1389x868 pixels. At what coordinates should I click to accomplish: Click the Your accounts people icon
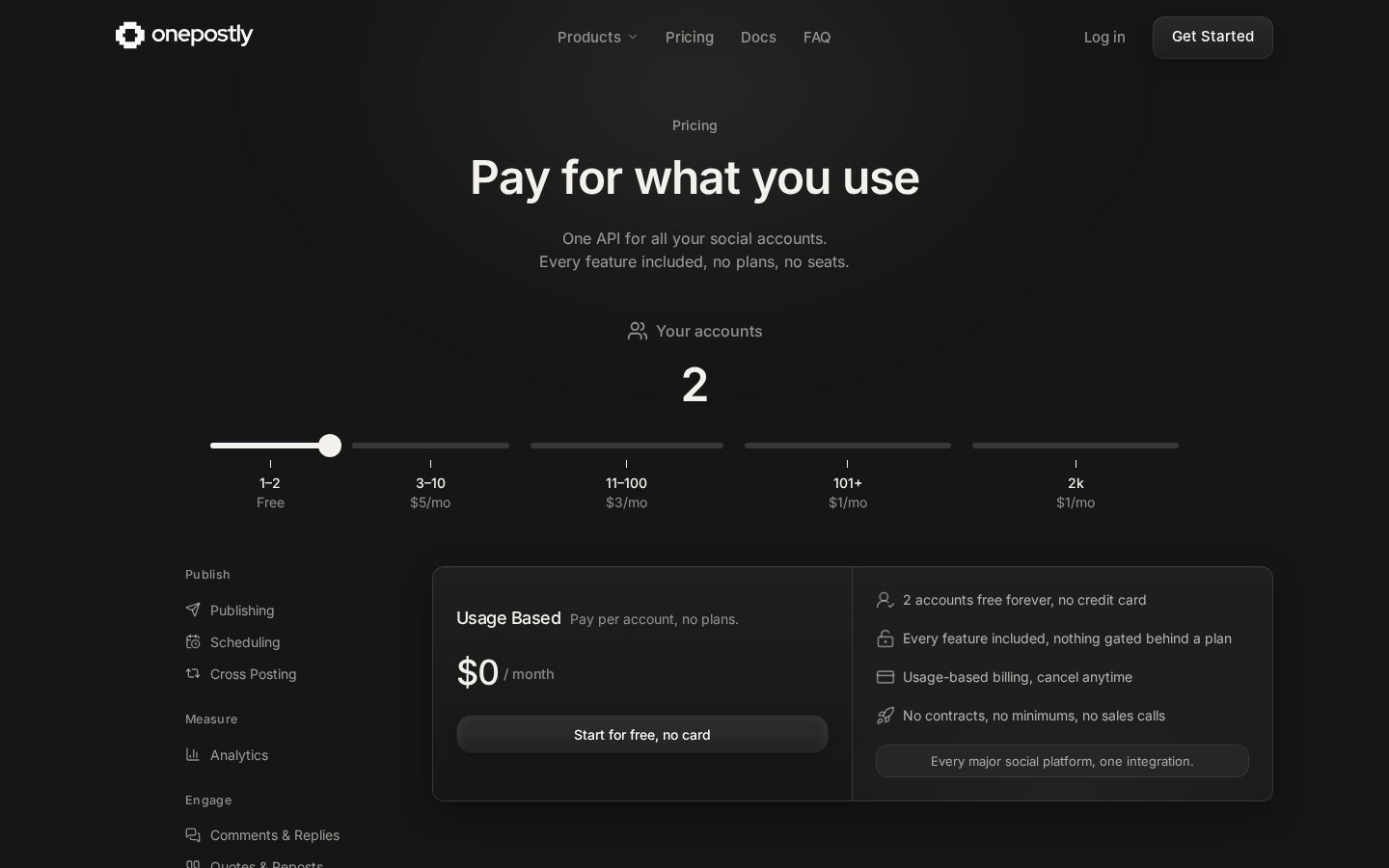coord(638,331)
